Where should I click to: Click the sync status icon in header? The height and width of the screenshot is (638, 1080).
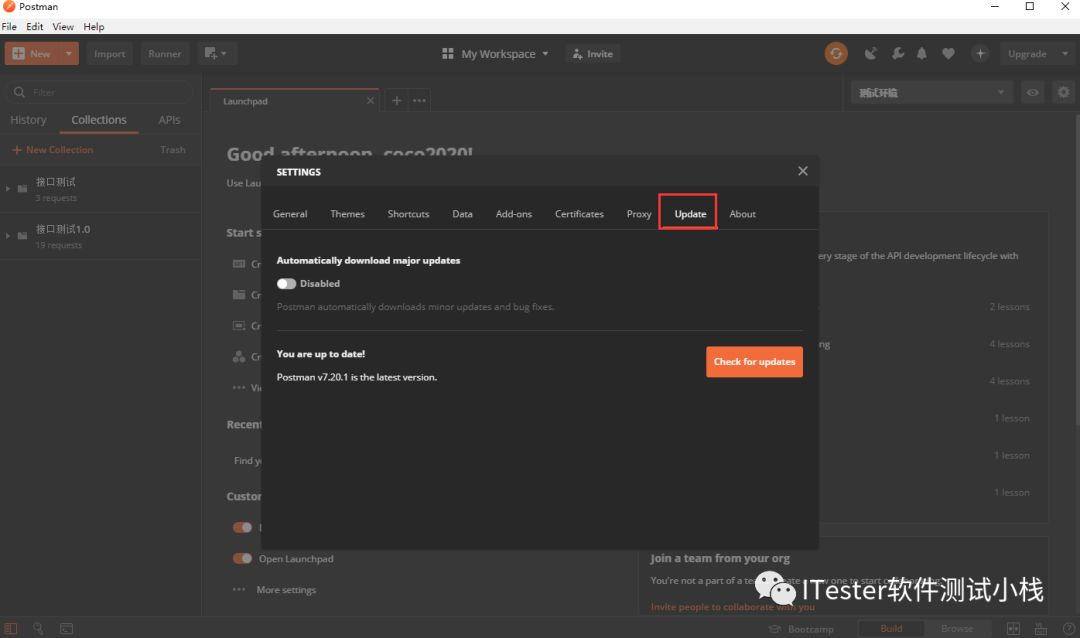836,53
